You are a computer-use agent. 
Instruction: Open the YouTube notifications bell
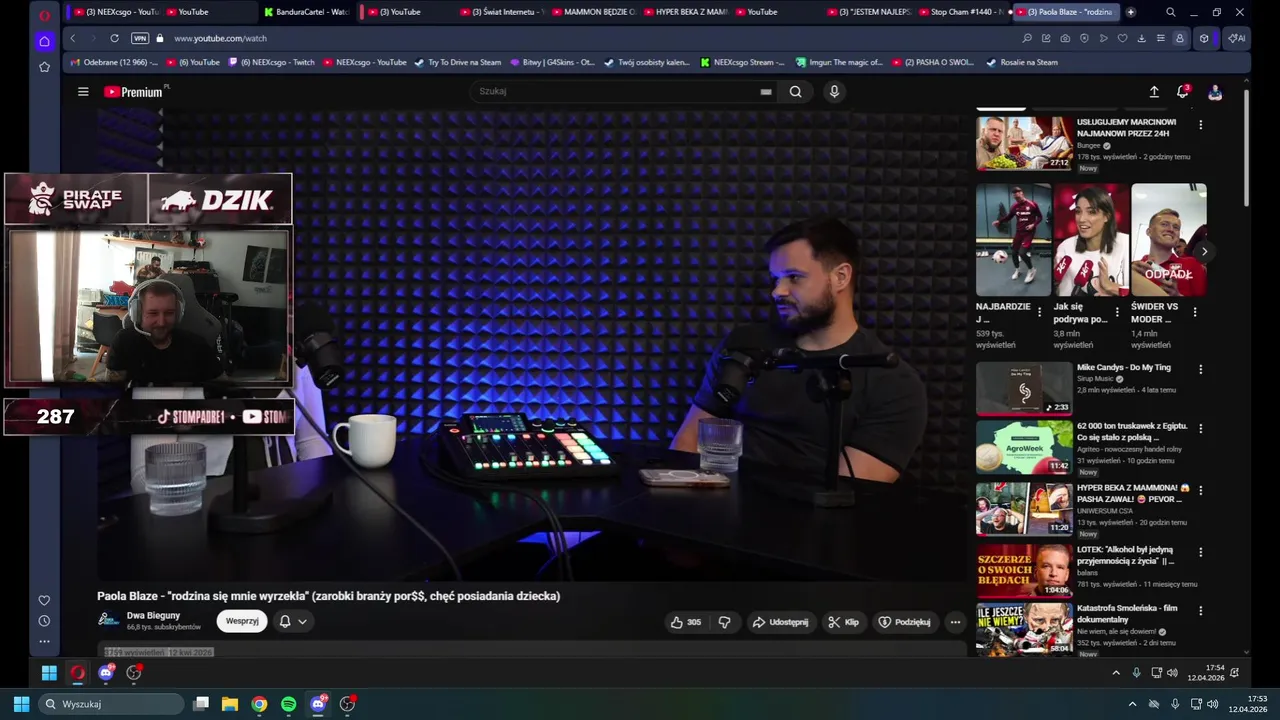(x=1182, y=92)
